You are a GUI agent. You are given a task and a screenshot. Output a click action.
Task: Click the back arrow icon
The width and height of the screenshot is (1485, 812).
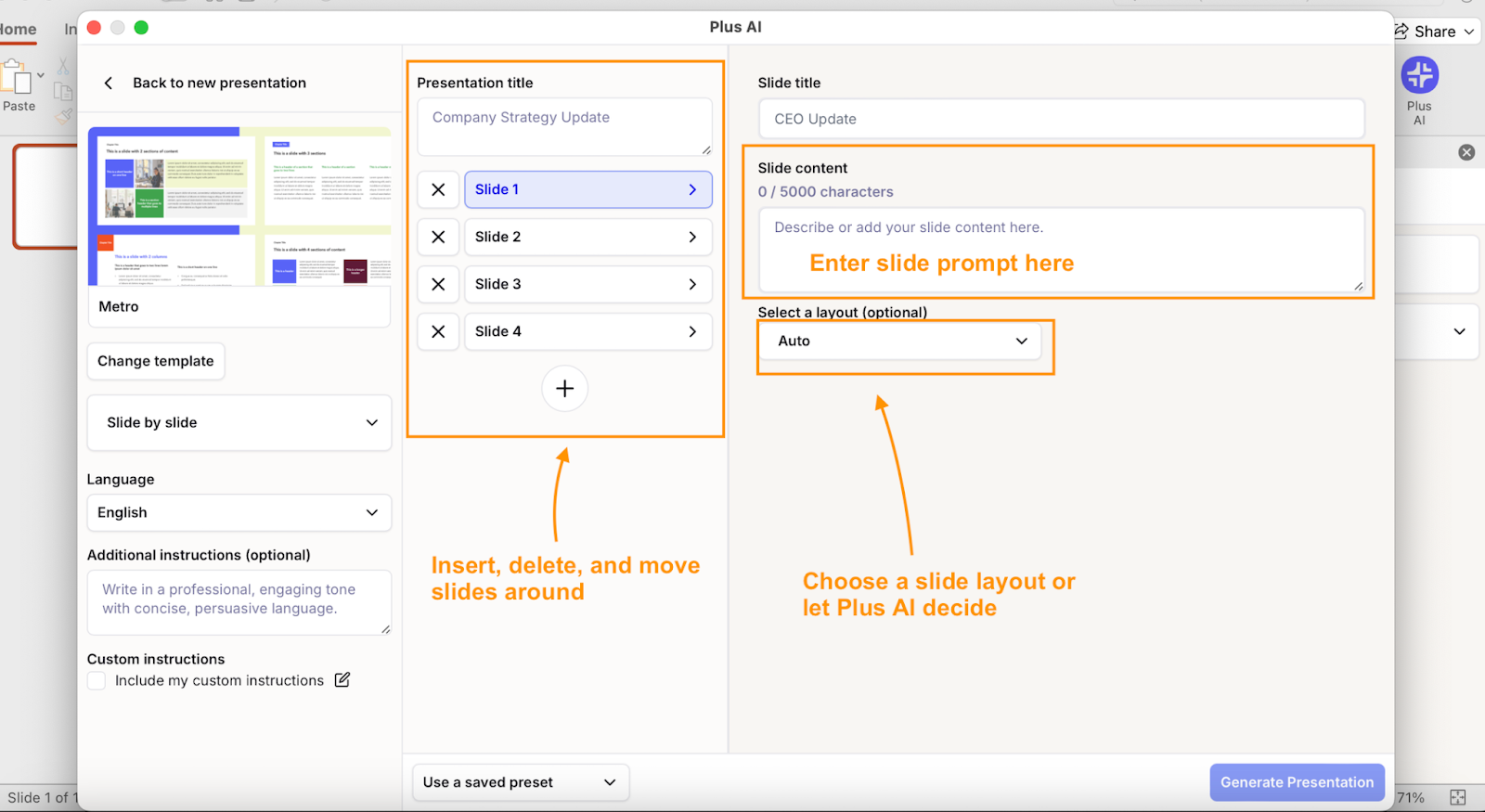[109, 83]
